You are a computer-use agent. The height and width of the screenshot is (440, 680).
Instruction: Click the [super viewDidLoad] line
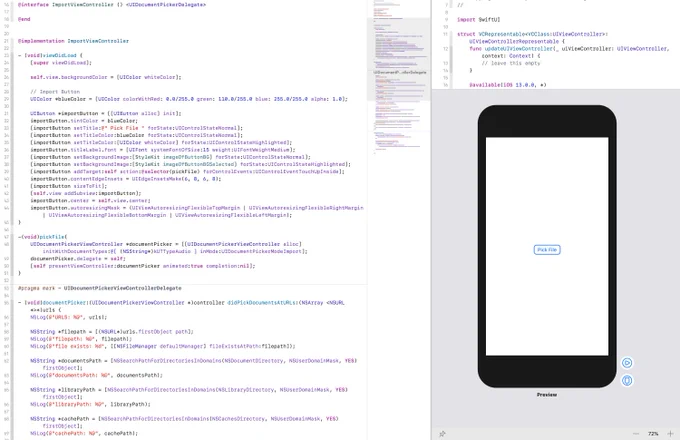[x=61, y=63]
